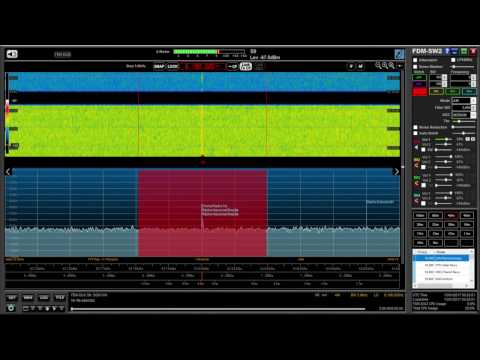
Task: Toggle the RX4 checkbox
Action: (x=423, y=203)
